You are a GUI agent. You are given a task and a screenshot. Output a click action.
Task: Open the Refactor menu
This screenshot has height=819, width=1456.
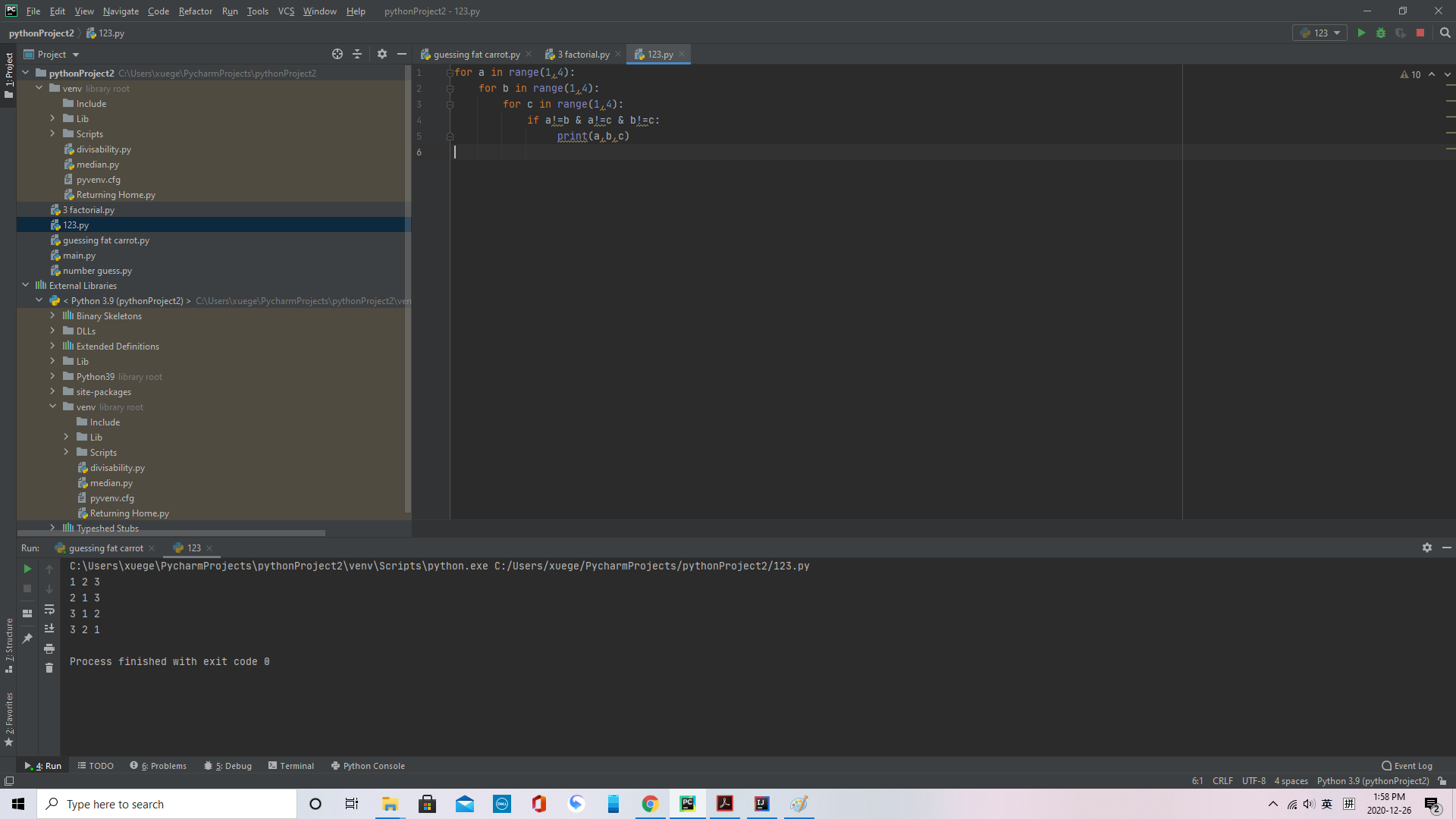coord(195,11)
